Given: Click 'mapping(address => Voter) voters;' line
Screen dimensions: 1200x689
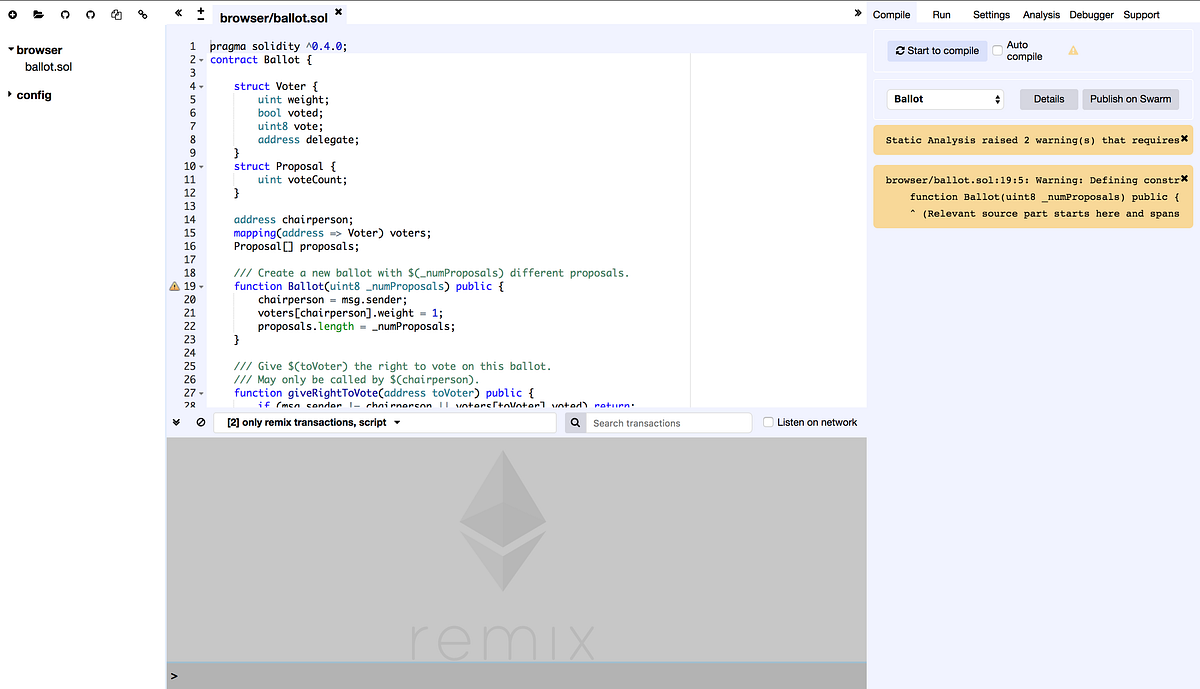Looking at the screenshot, I should click(x=332, y=233).
